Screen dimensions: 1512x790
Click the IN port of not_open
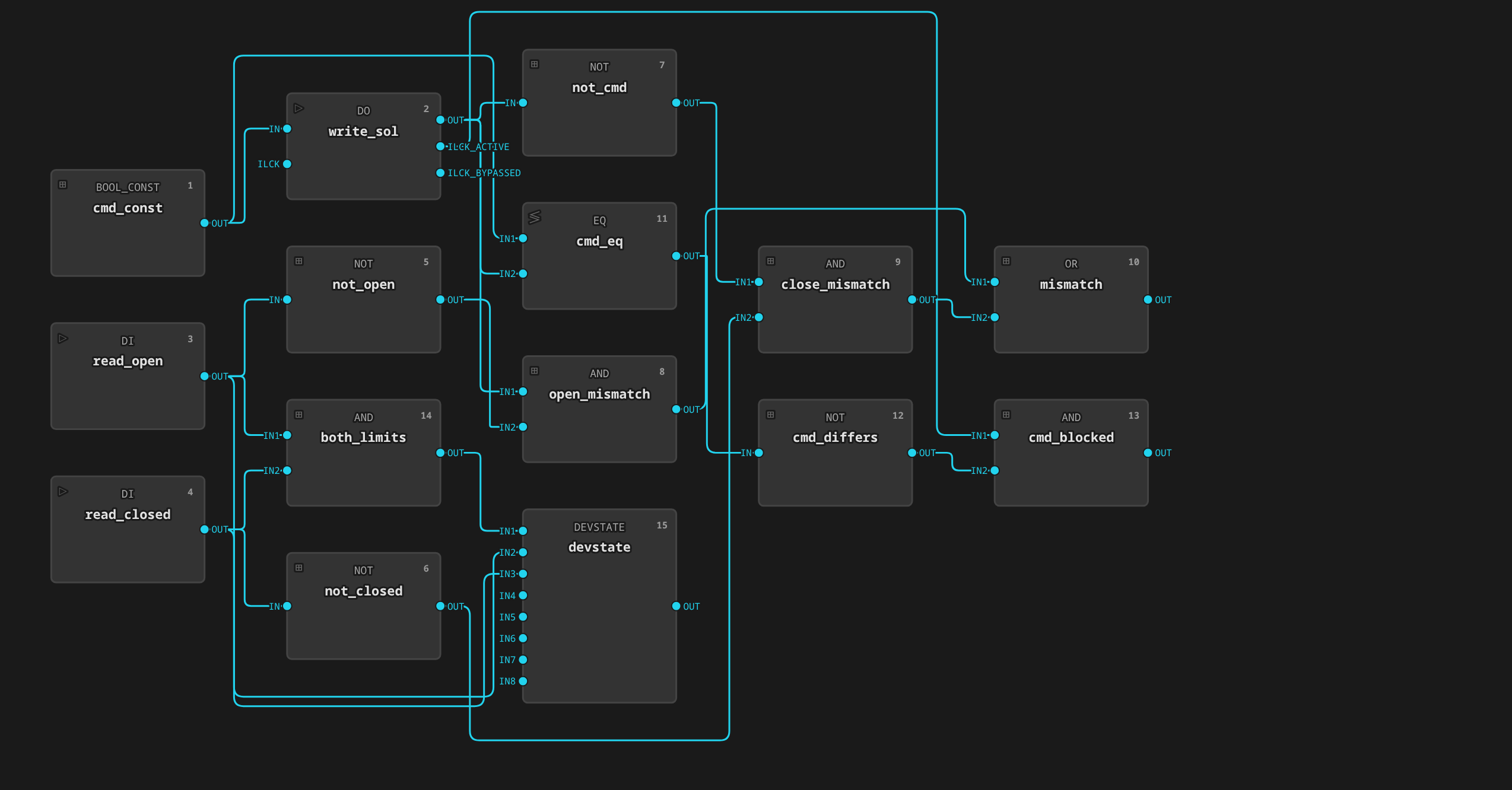point(287,300)
